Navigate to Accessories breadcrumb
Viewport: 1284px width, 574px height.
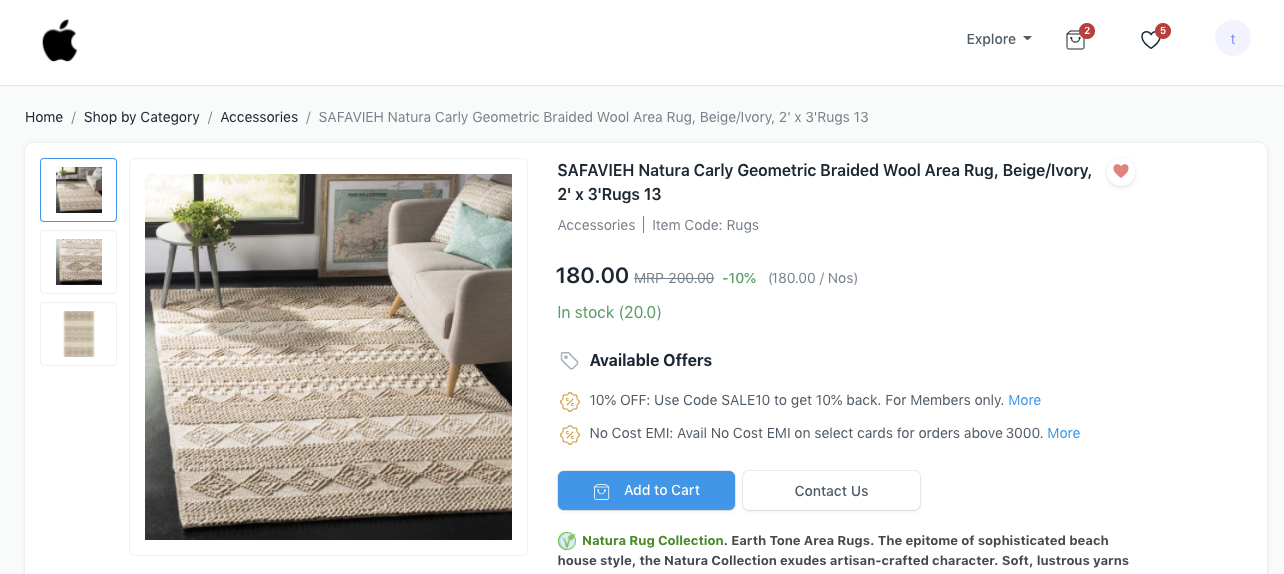(x=259, y=117)
